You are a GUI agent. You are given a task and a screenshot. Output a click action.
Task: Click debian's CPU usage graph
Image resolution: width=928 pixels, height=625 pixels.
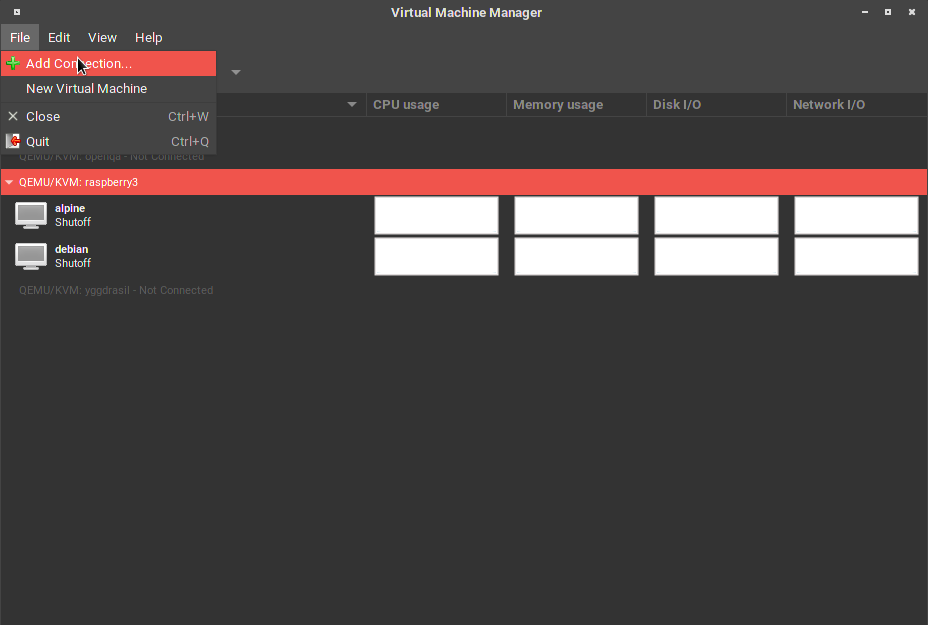(436, 256)
